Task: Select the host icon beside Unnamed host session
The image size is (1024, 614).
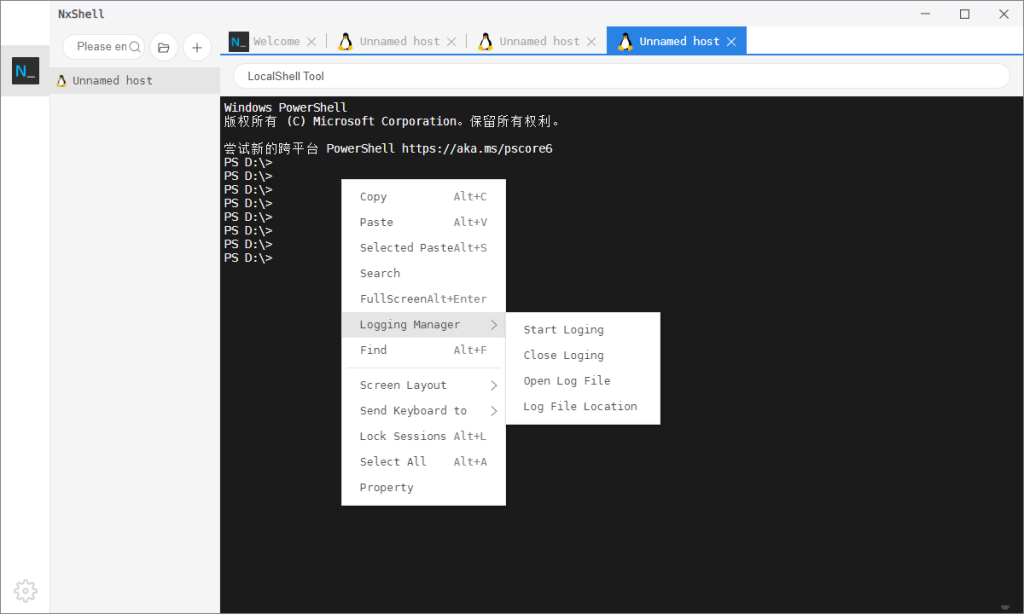Action: [60, 80]
